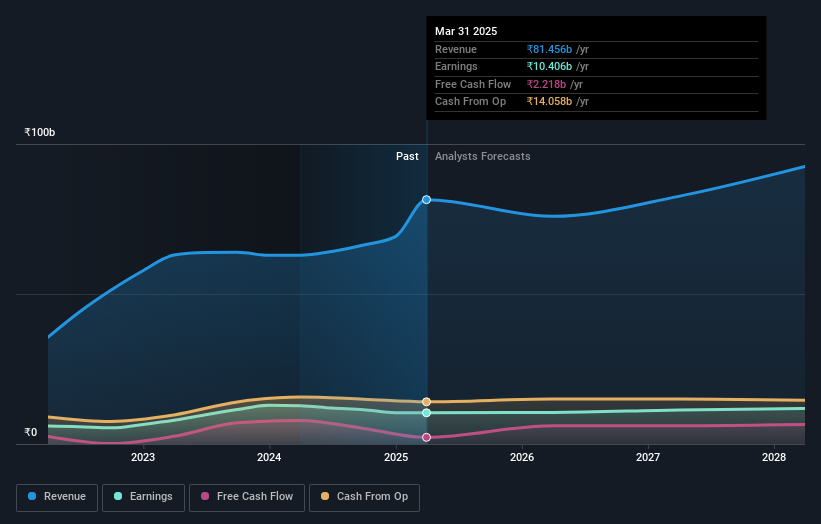This screenshot has width=821, height=524.
Task: Toggle the Revenue legend series
Action: point(57,497)
